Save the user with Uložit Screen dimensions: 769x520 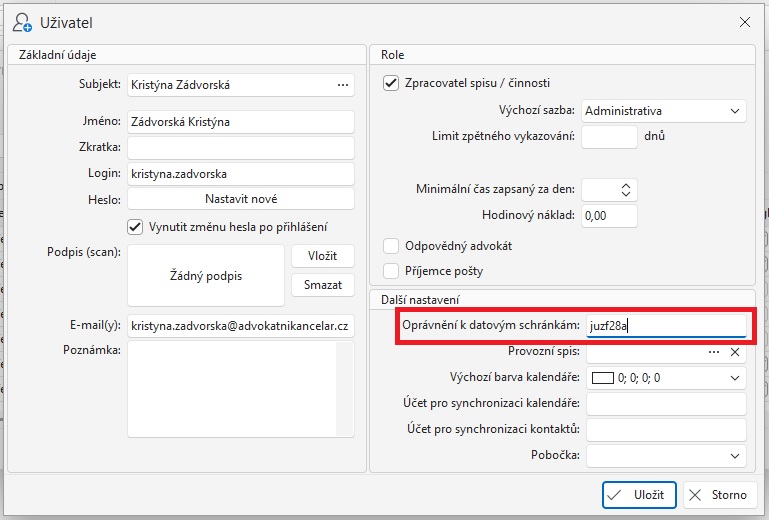click(640, 495)
